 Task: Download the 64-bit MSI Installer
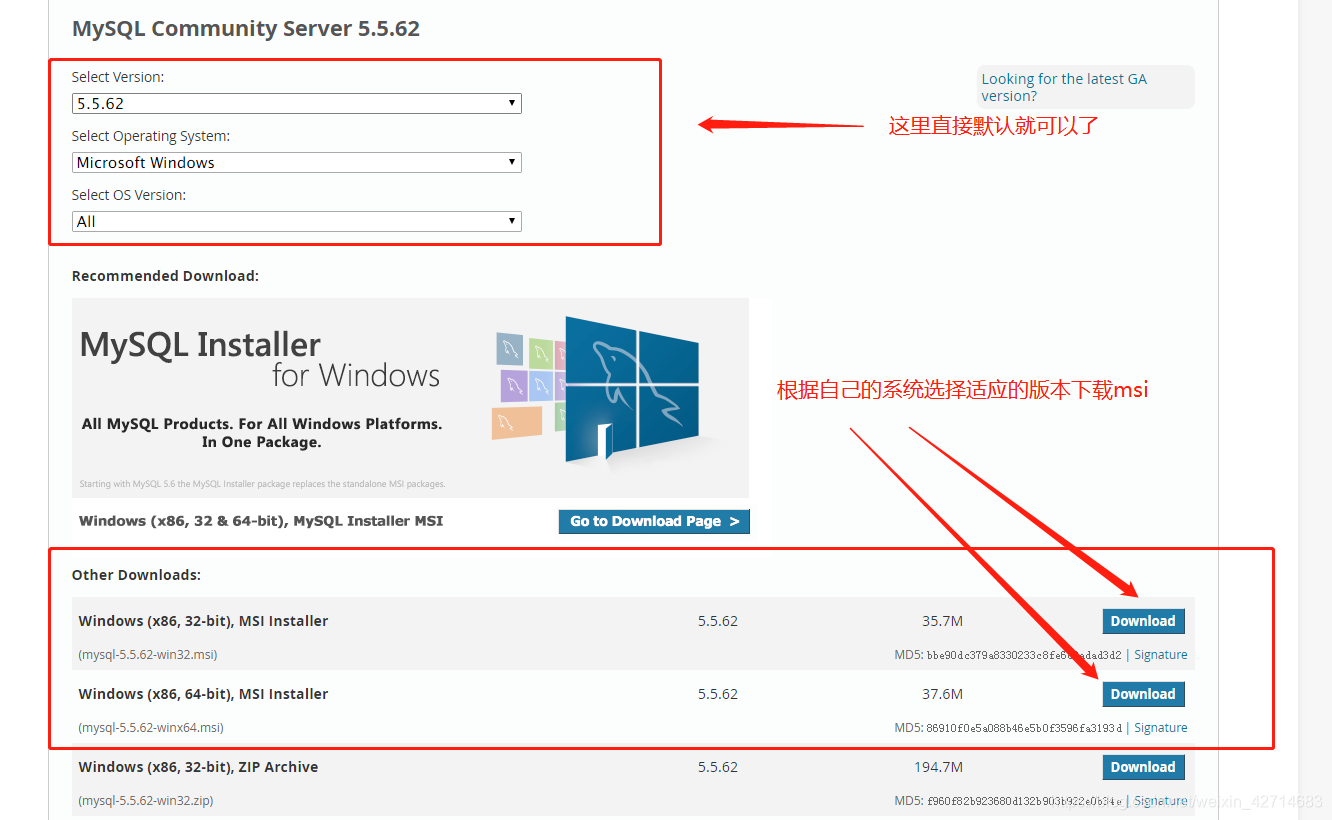click(1143, 694)
